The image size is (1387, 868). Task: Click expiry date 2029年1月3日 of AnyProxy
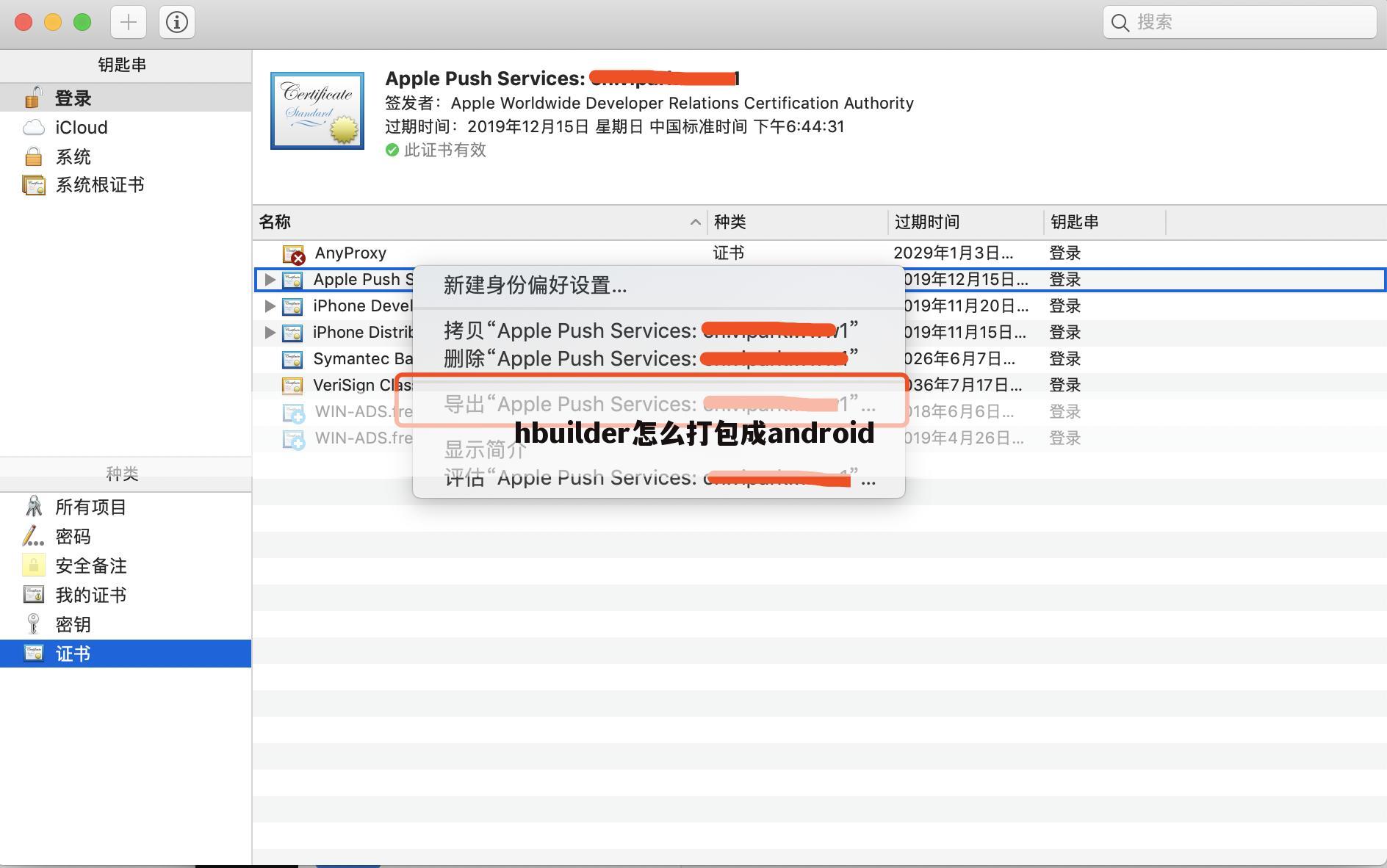953,253
